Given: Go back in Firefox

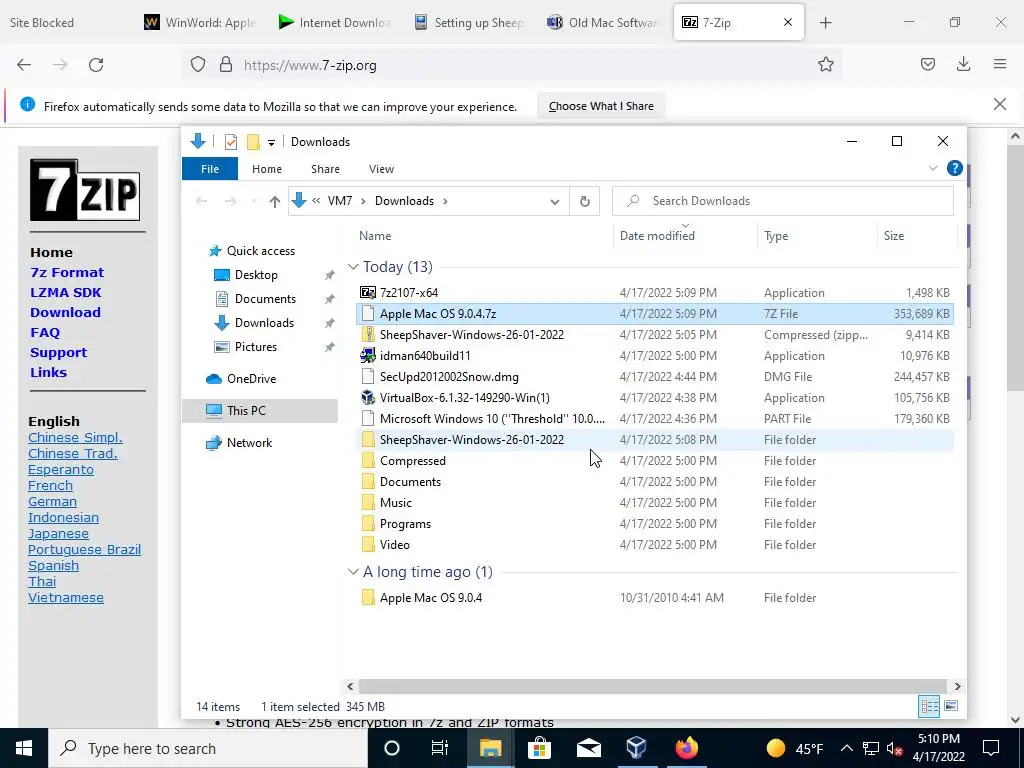Looking at the screenshot, I should [x=24, y=65].
